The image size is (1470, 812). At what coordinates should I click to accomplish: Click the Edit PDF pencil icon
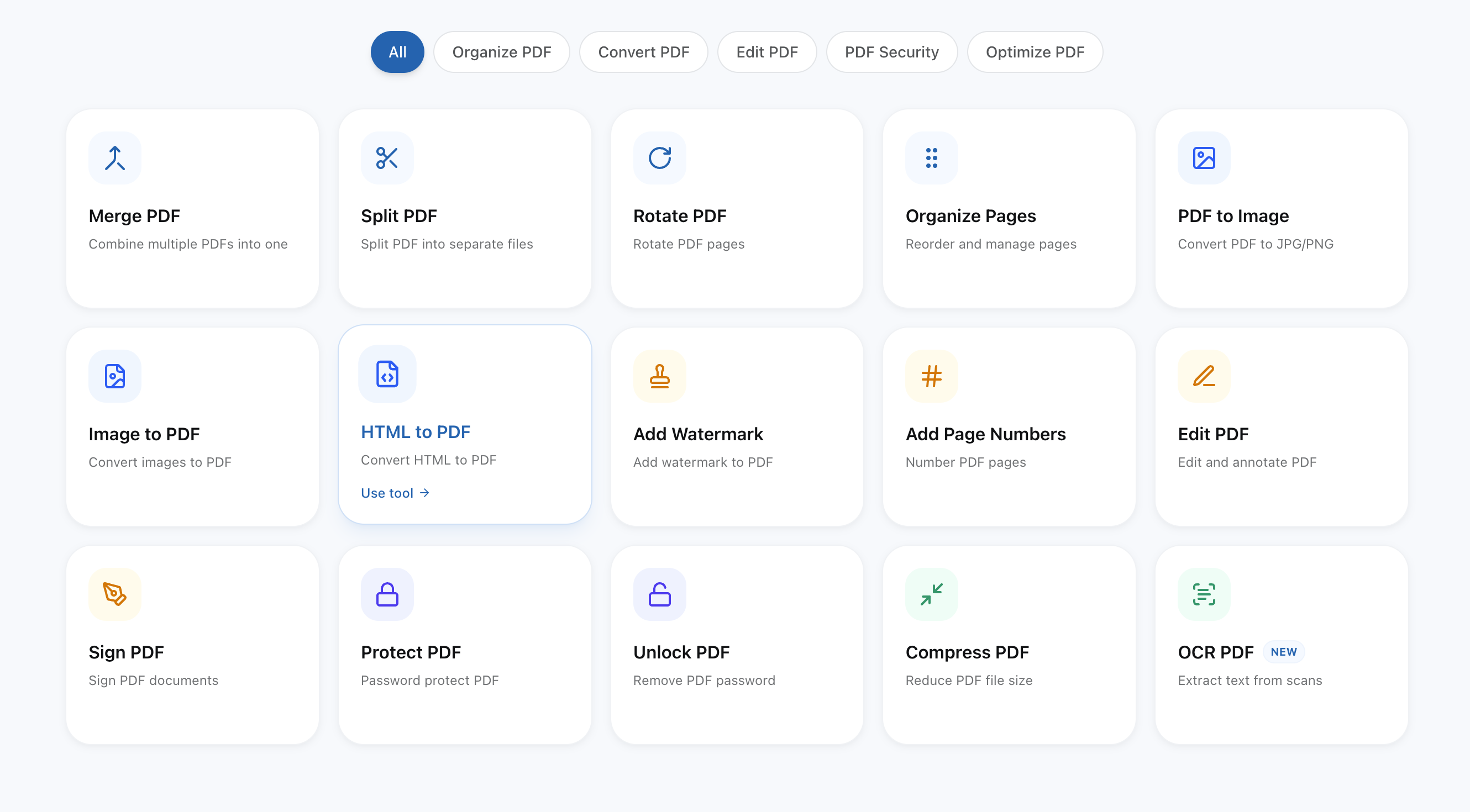[x=1204, y=376]
